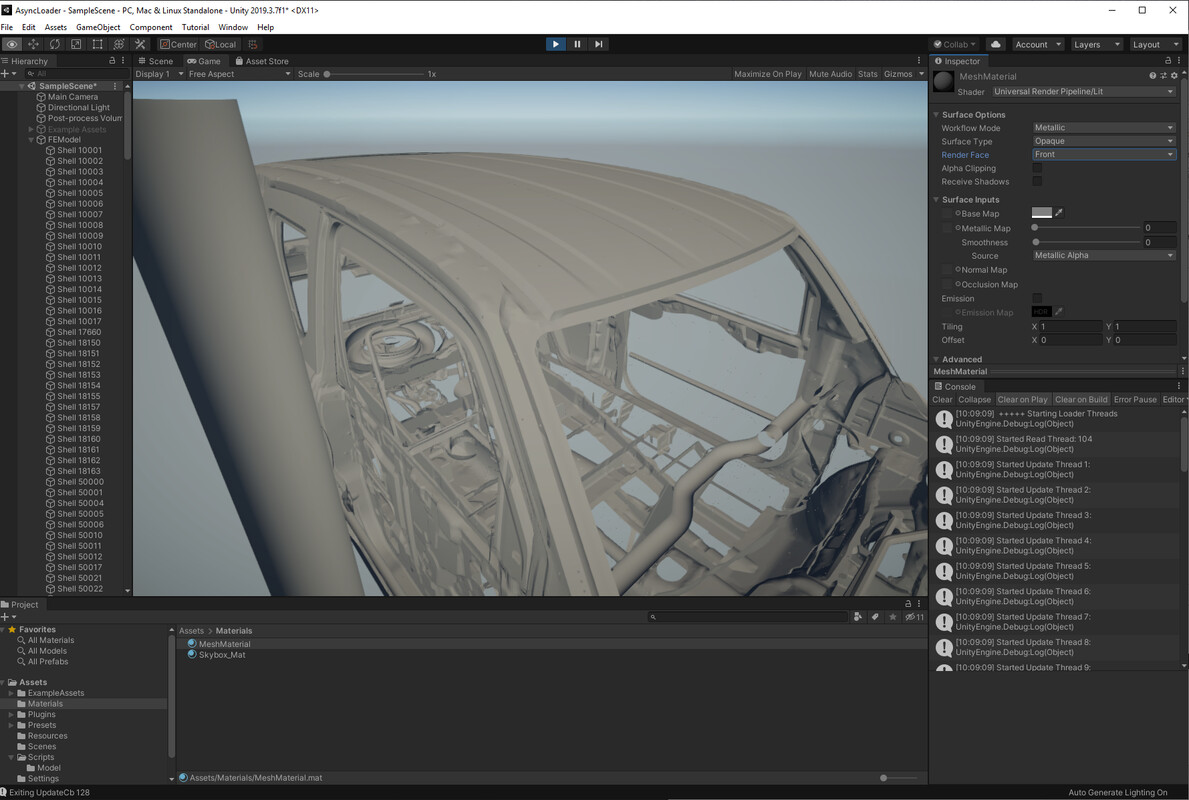Switch pivot between Center and Pivot mode
This screenshot has height=800, width=1189.
click(177, 44)
